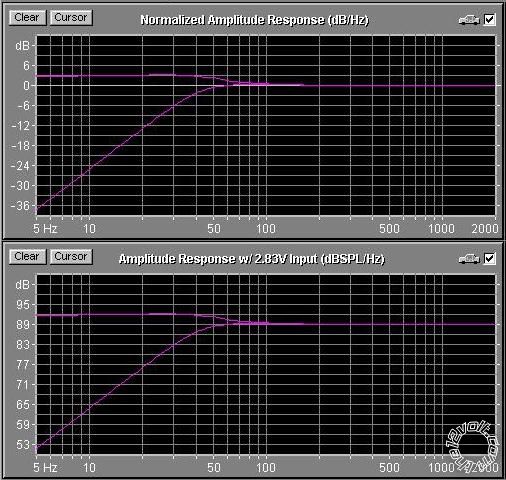Viewport: 506px width, 480px height.
Task: Uncheck checkbox on Normalized Amplitude Response panel
Action: (489, 20)
